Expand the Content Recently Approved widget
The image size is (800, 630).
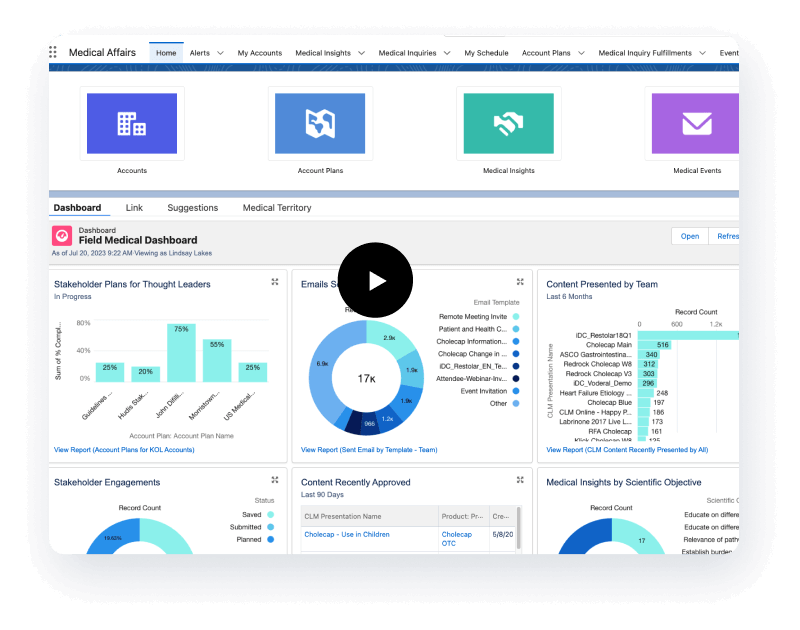tap(520, 481)
